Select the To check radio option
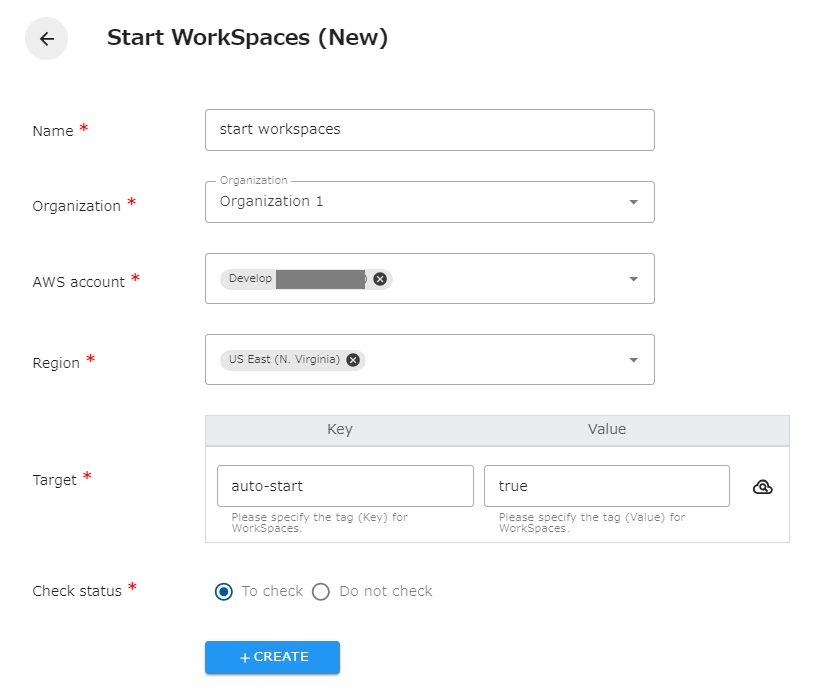The image size is (817, 699). click(x=223, y=591)
